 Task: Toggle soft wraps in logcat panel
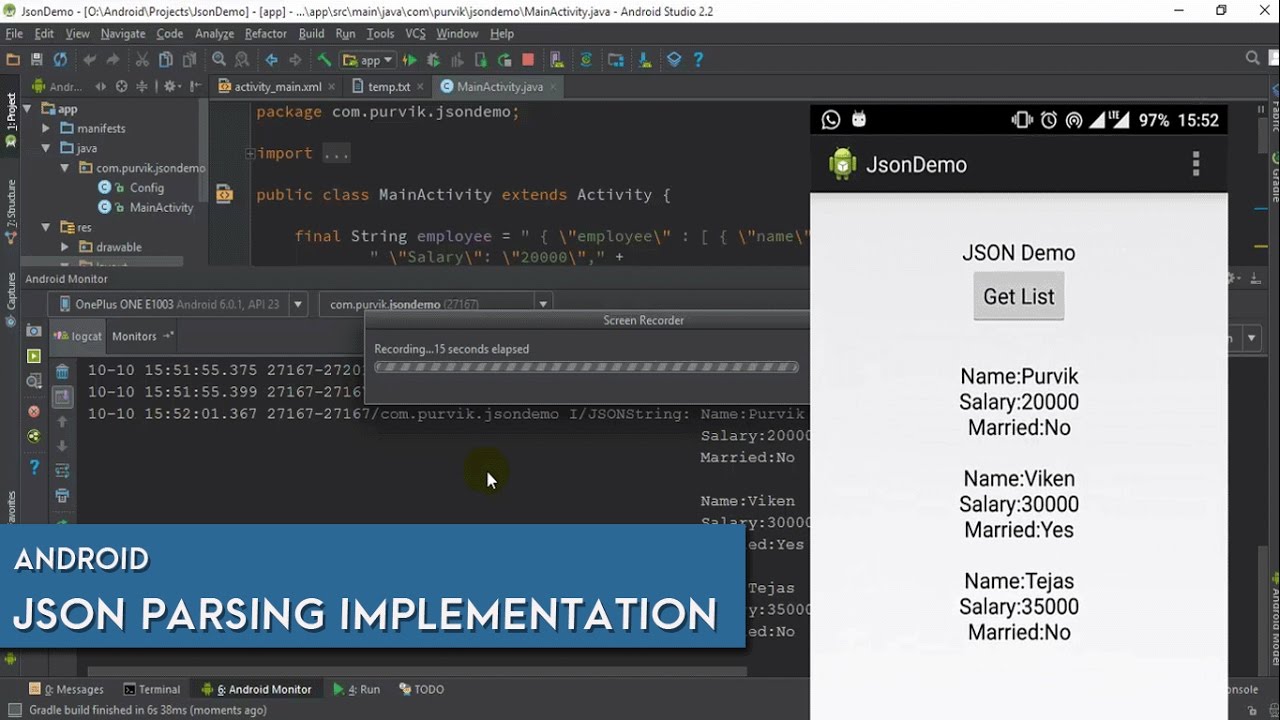[62, 471]
